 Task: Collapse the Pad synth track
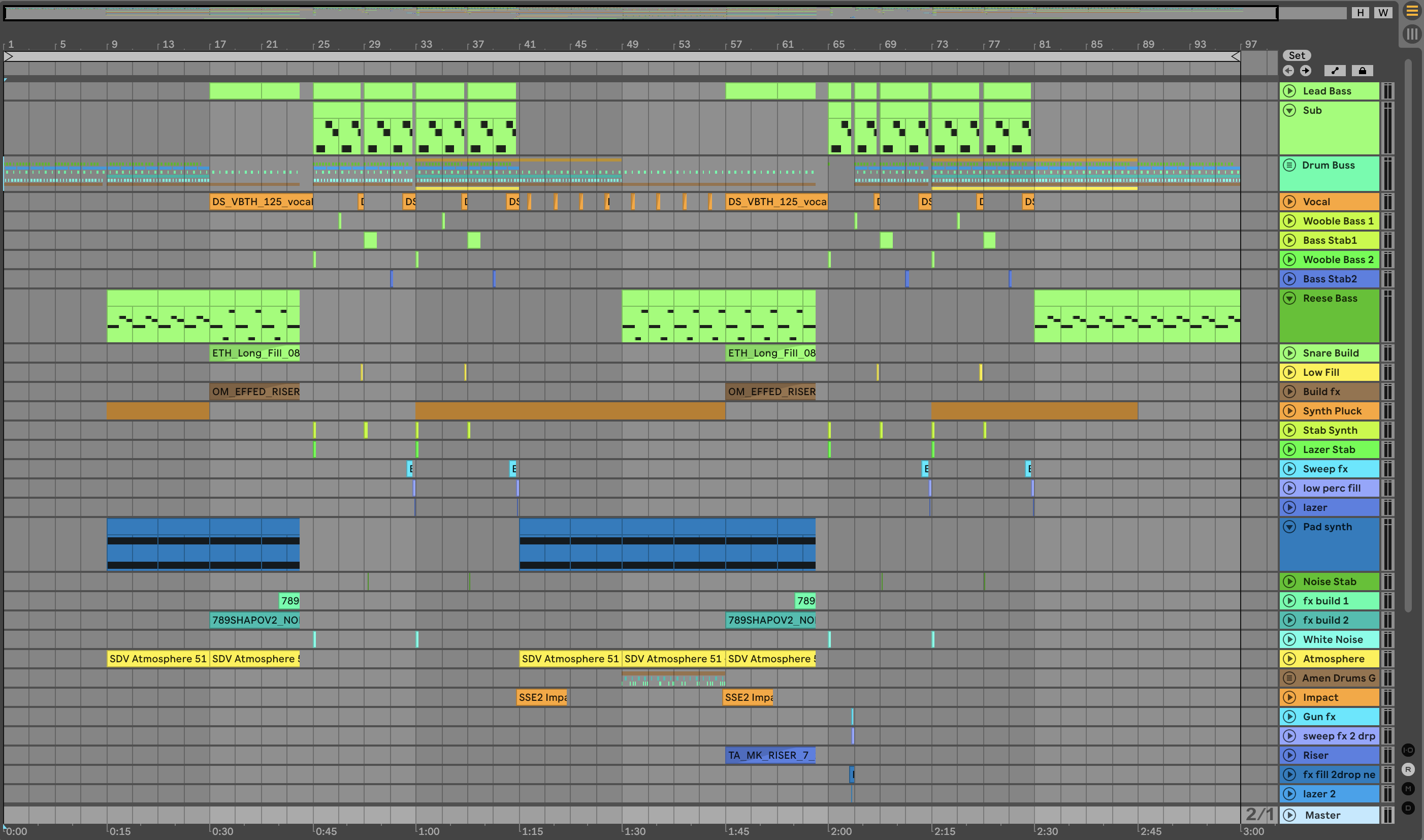(x=1290, y=527)
